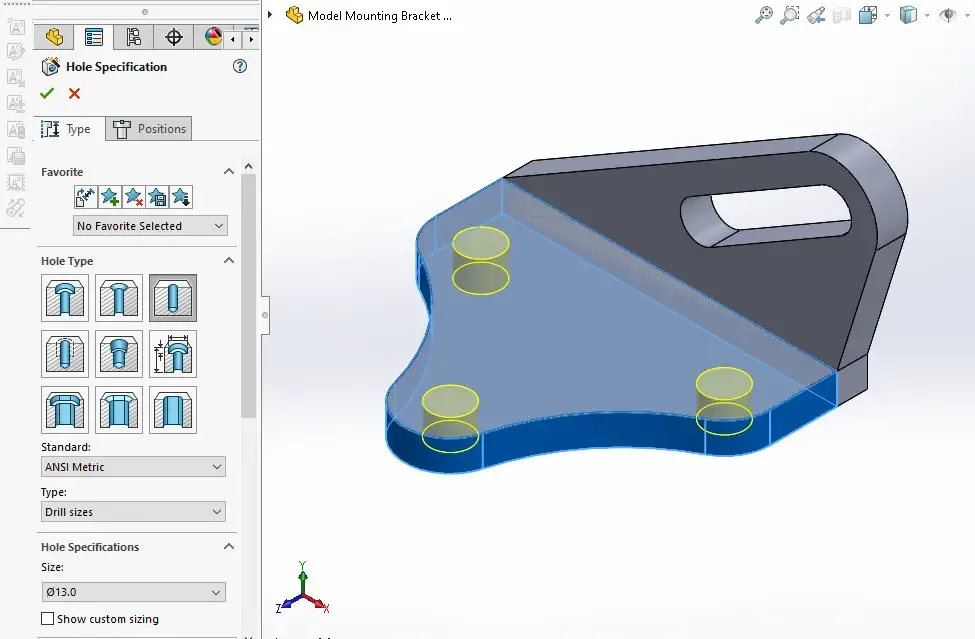The width and height of the screenshot is (975, 639).
Task: Click Hide/Show Items eye icon
Action: tap(948, 15)
